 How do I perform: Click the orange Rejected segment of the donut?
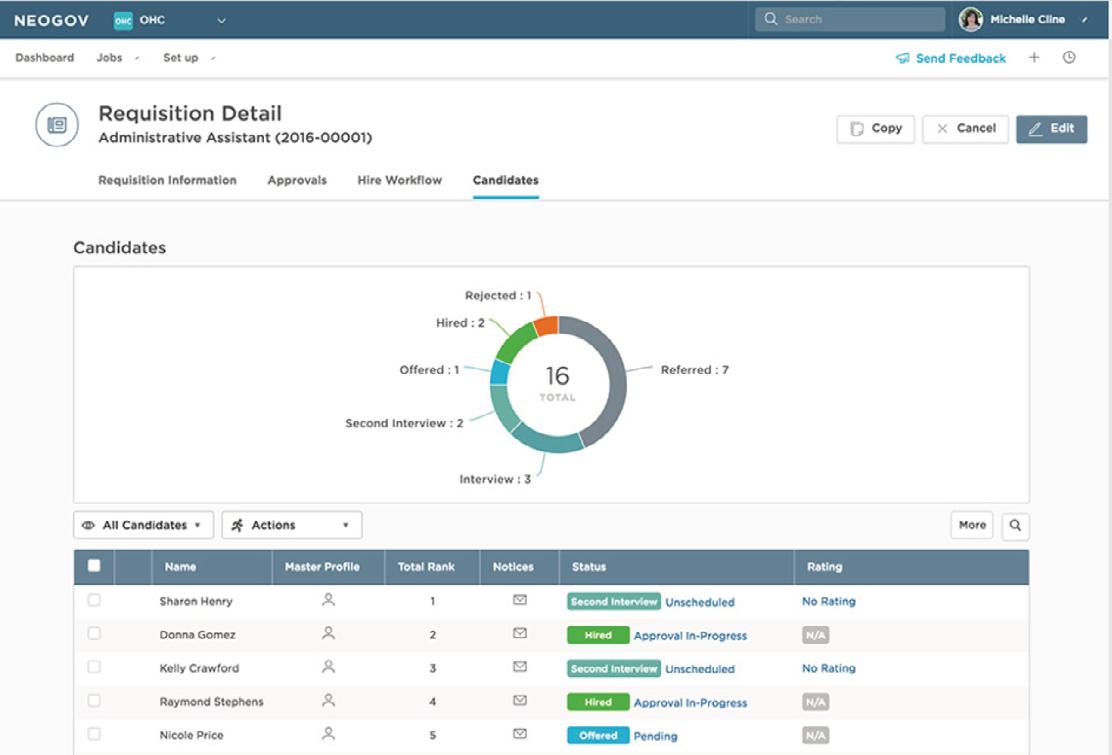pyautogui.click(x=546, y=325)
